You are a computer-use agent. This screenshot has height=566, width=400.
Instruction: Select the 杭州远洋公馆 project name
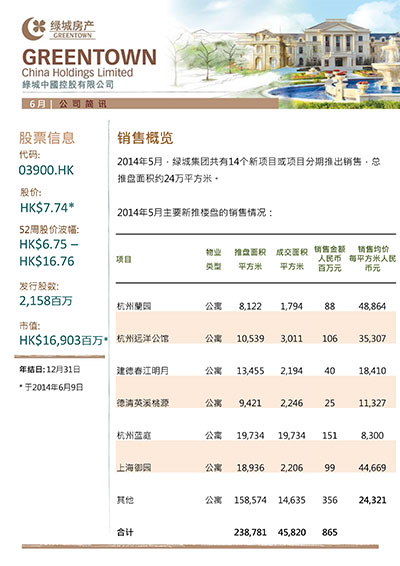[143, 339]
